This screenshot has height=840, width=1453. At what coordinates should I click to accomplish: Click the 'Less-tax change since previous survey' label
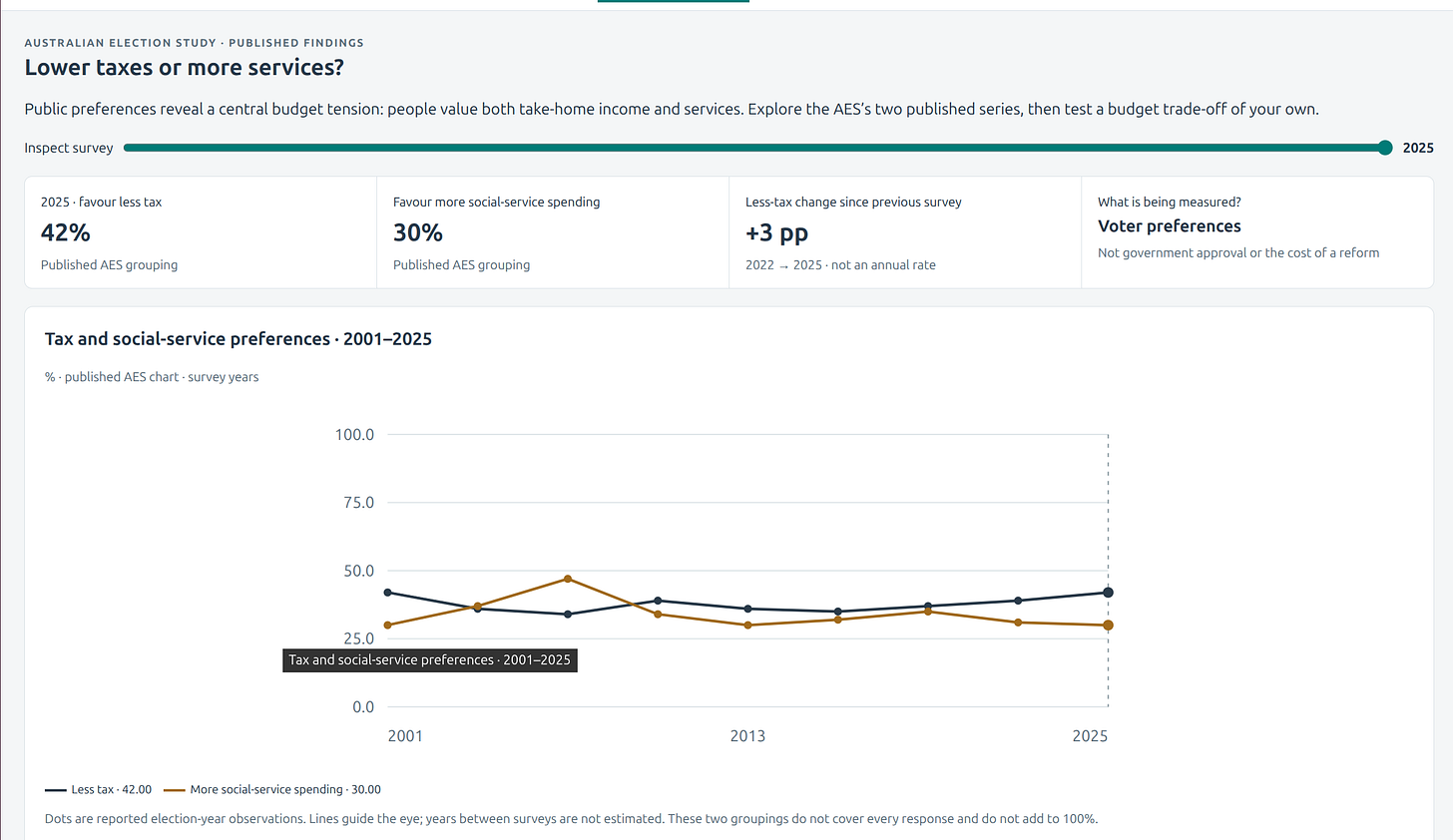pos(853,202)
